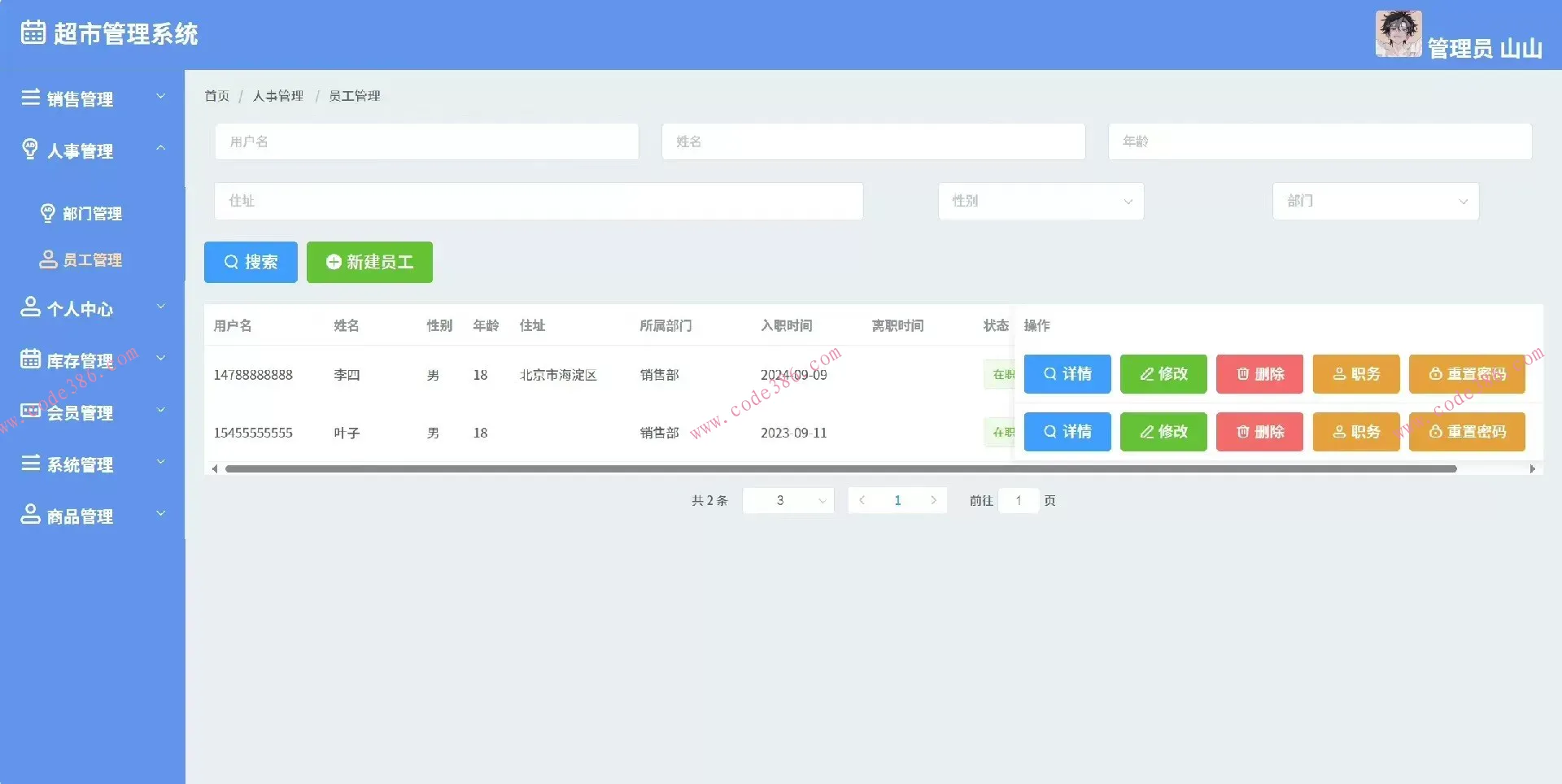1562x784 pixels.
Task: Click the 商品管理 sidebar icon
Action: 30,514
